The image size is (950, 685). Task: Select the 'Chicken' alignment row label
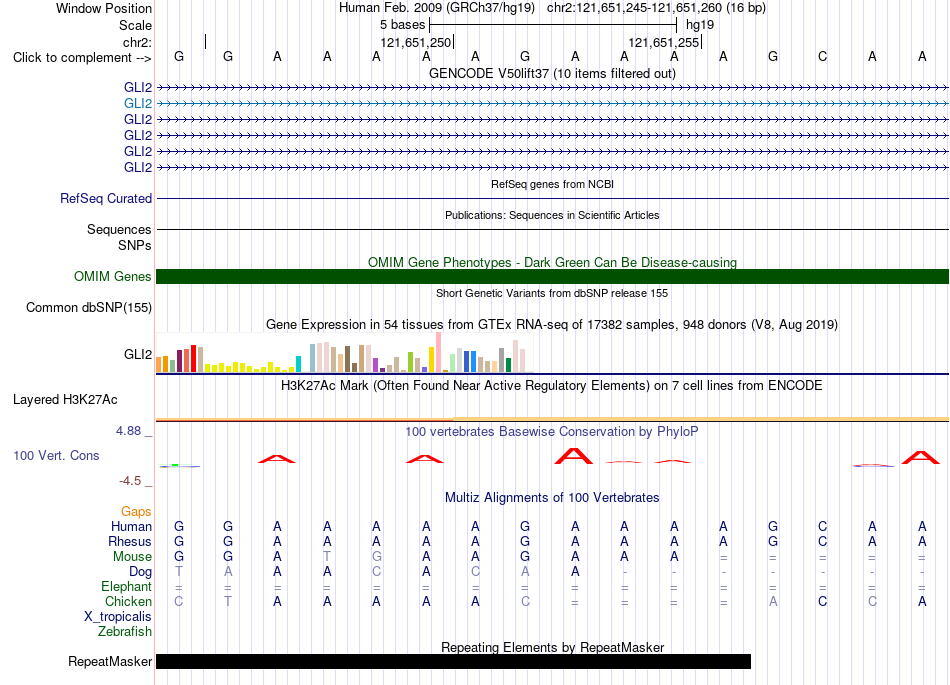[x=128, y=601]
